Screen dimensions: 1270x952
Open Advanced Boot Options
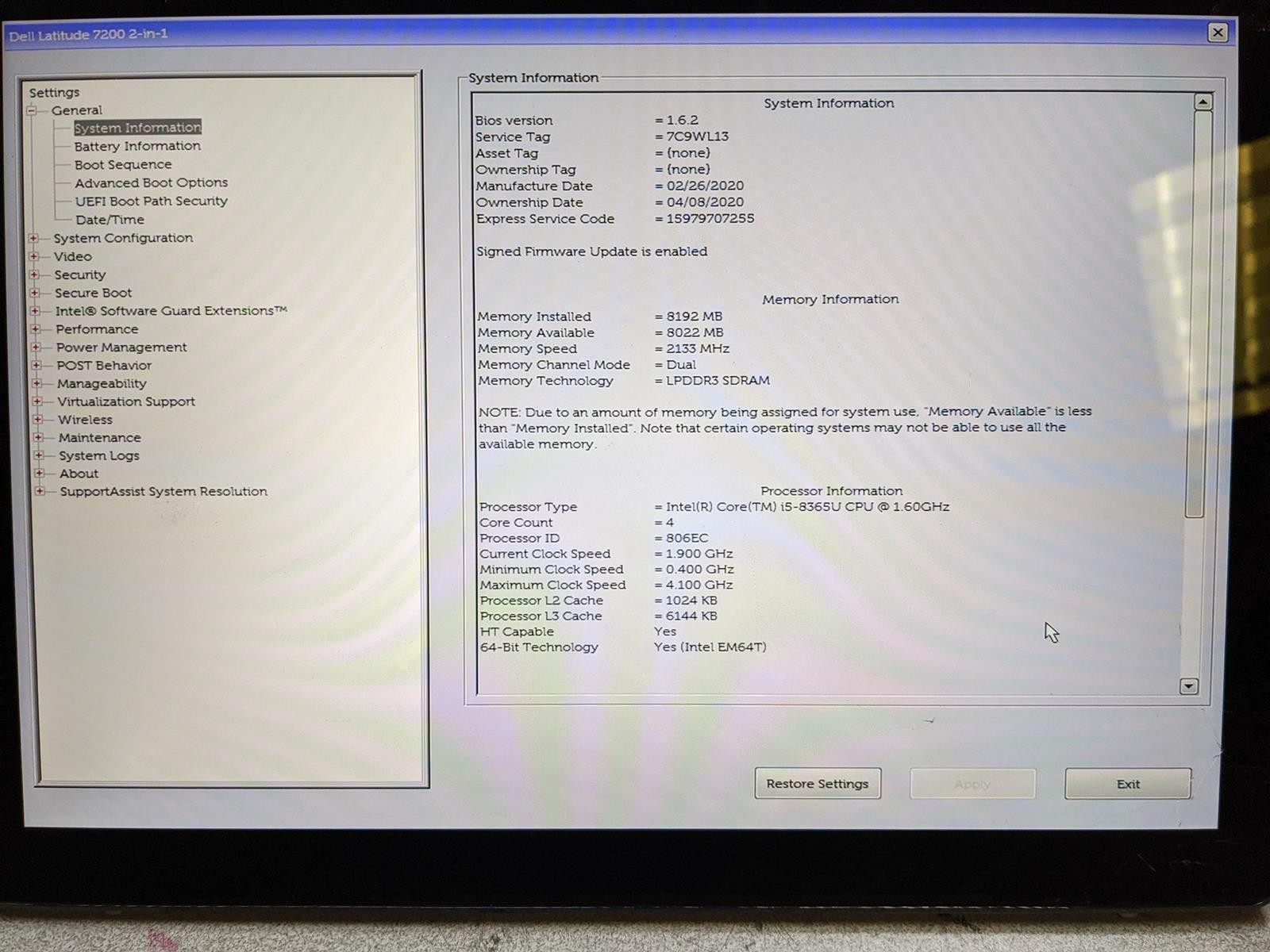152,182
